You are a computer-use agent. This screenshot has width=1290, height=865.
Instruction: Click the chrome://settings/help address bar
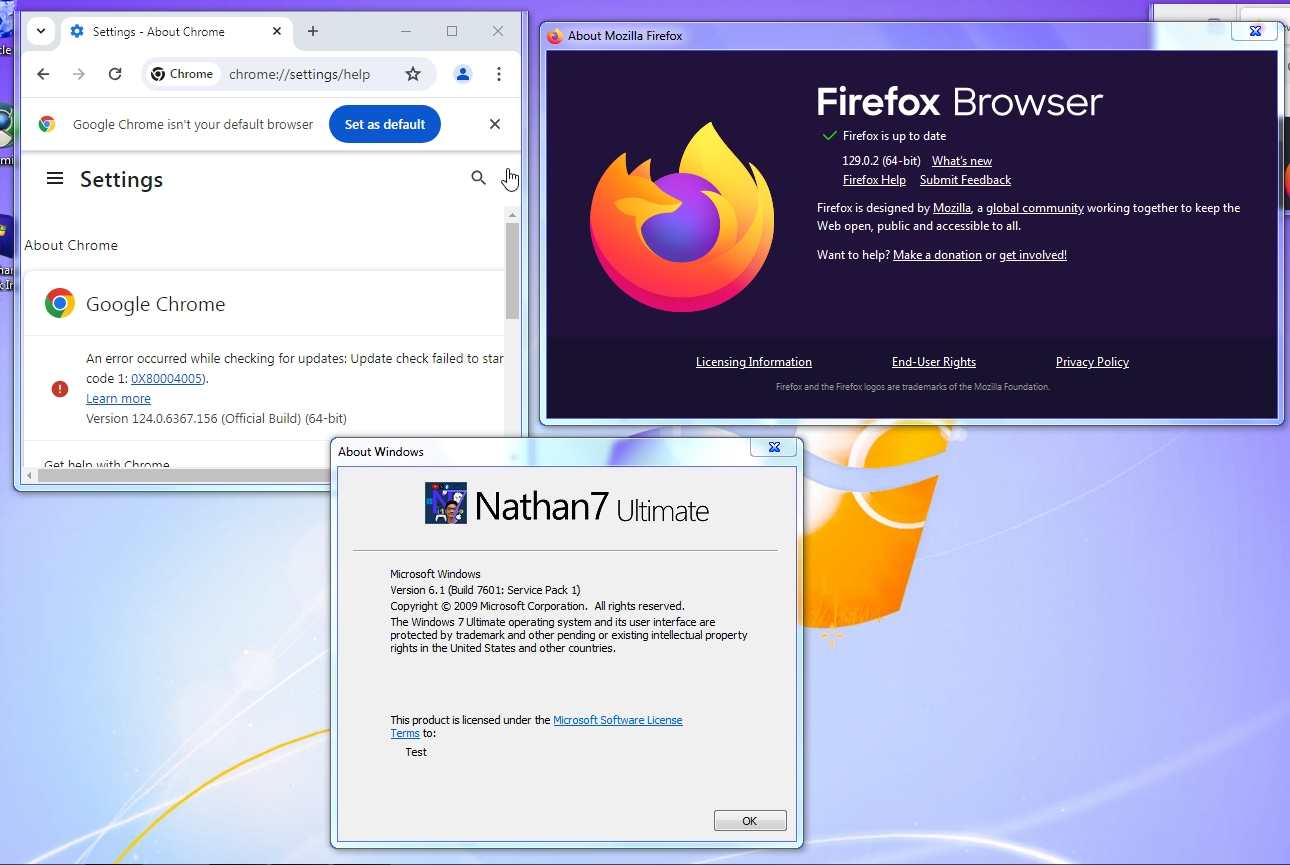pos(300,74)
